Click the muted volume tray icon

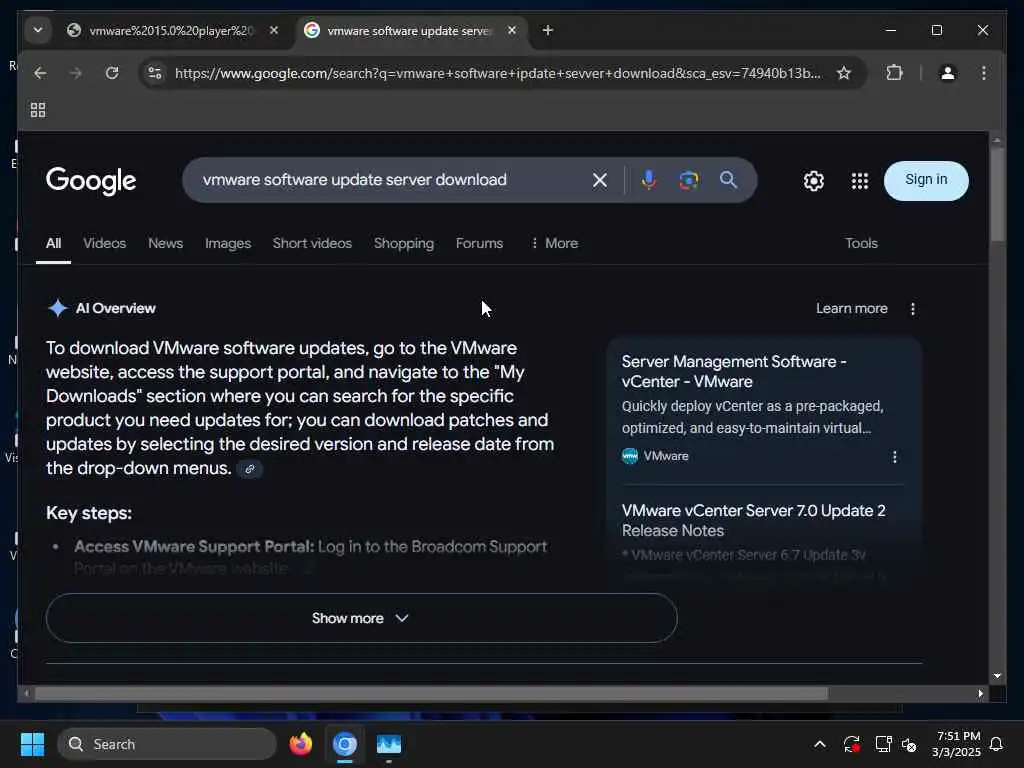(909, 744)
